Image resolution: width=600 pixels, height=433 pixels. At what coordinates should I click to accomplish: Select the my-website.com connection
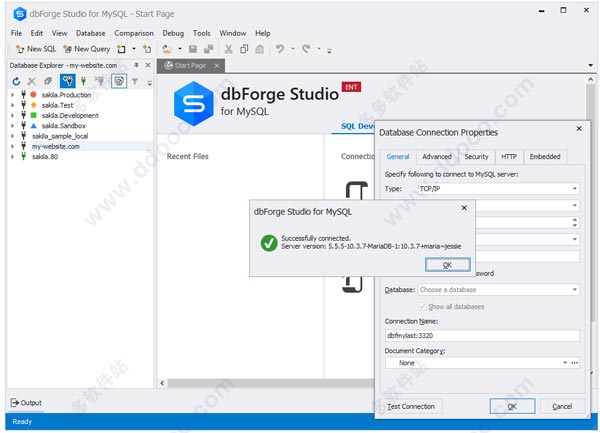pos(56,146)
